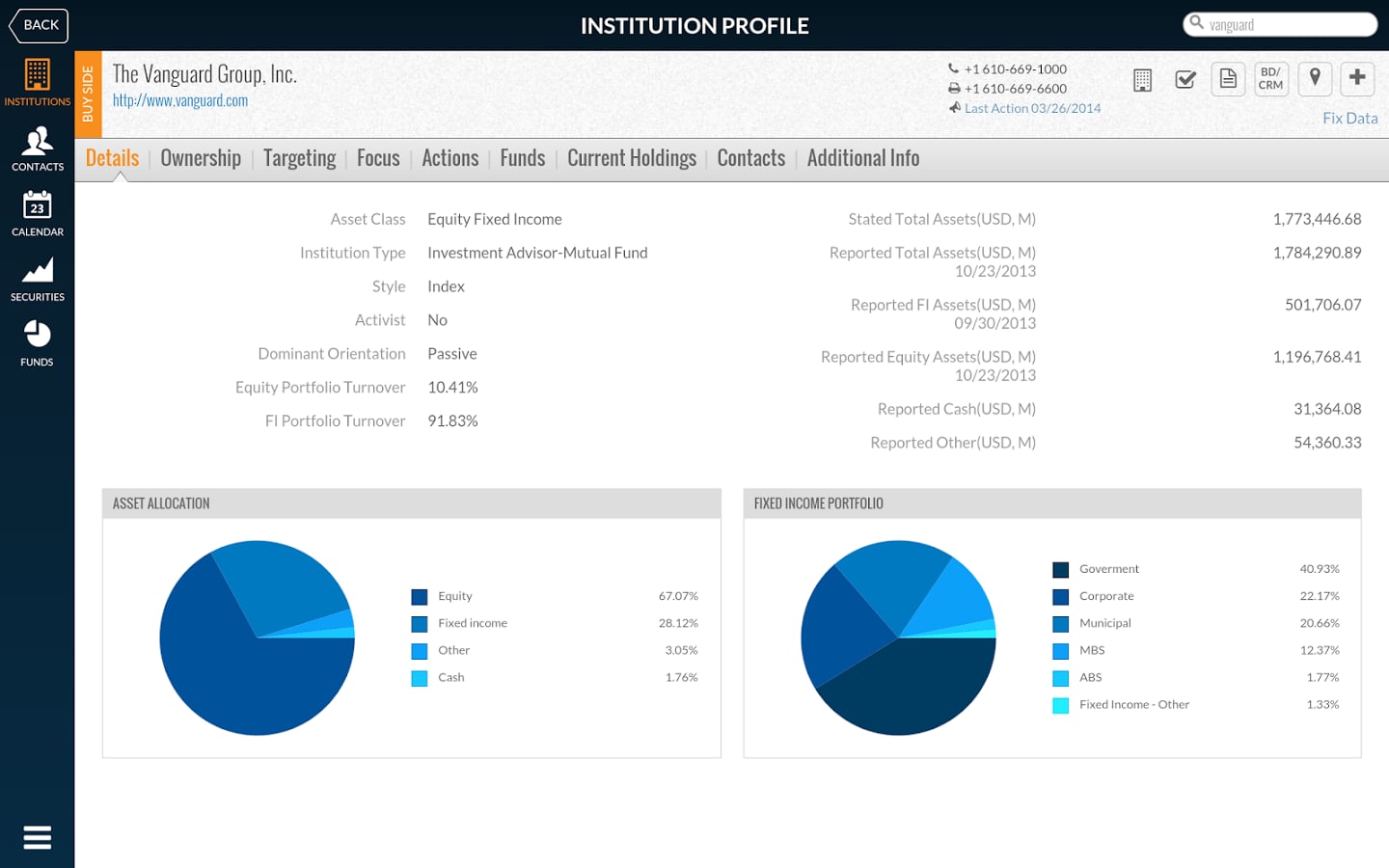Open the Focus tab

(x=378, y=158)
